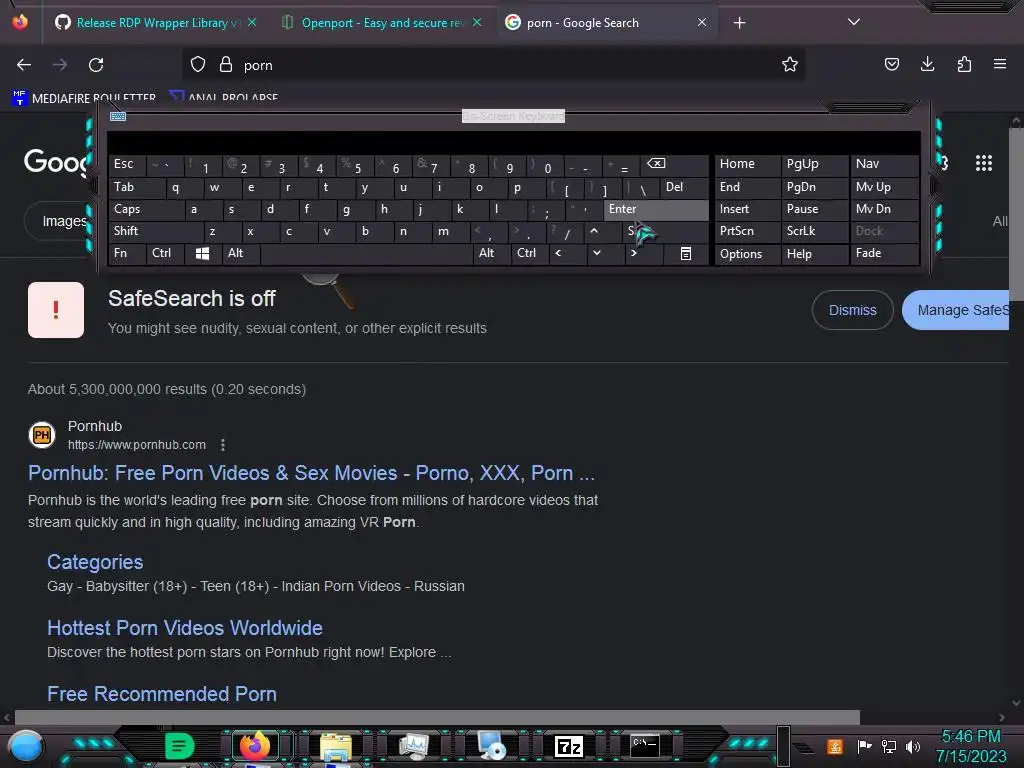The image size is (1024, 768).
Task: Reload the page with the refresh icon
Action: click(96, 65)
